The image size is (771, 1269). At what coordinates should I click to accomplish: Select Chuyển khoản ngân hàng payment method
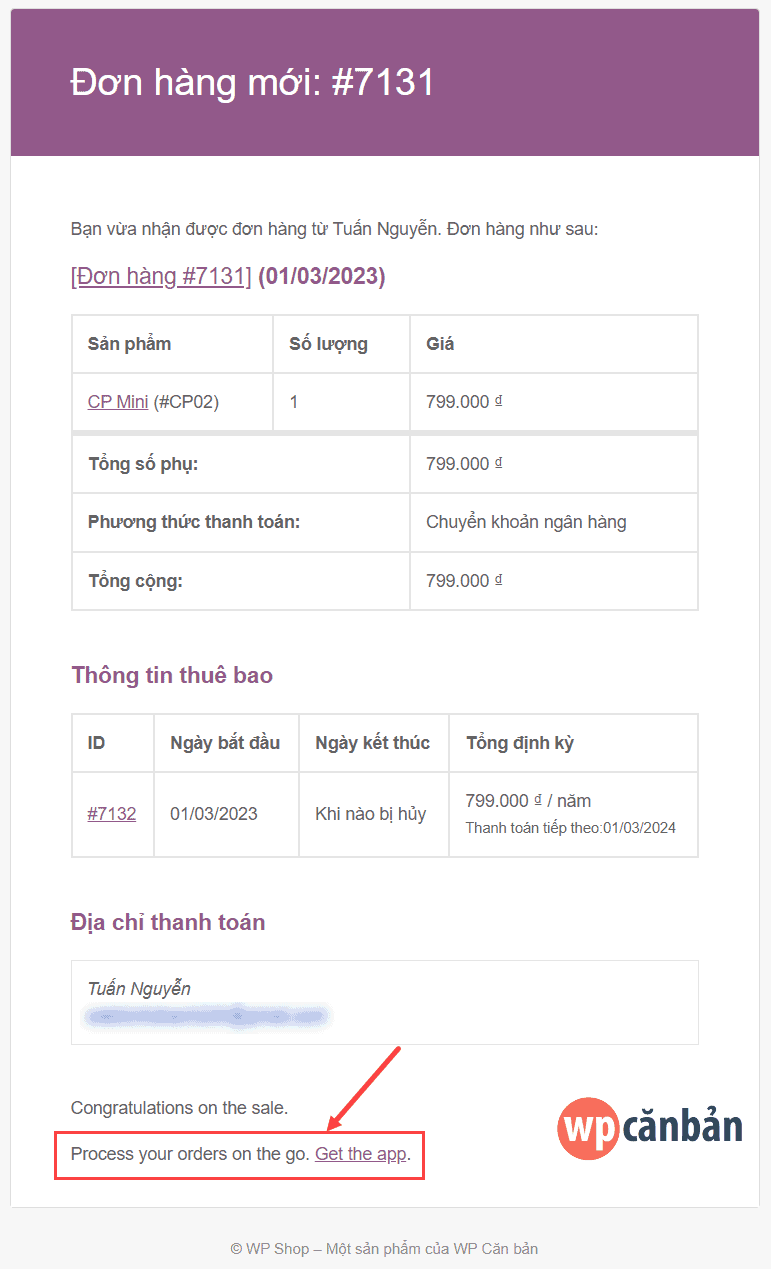(526, 522)
